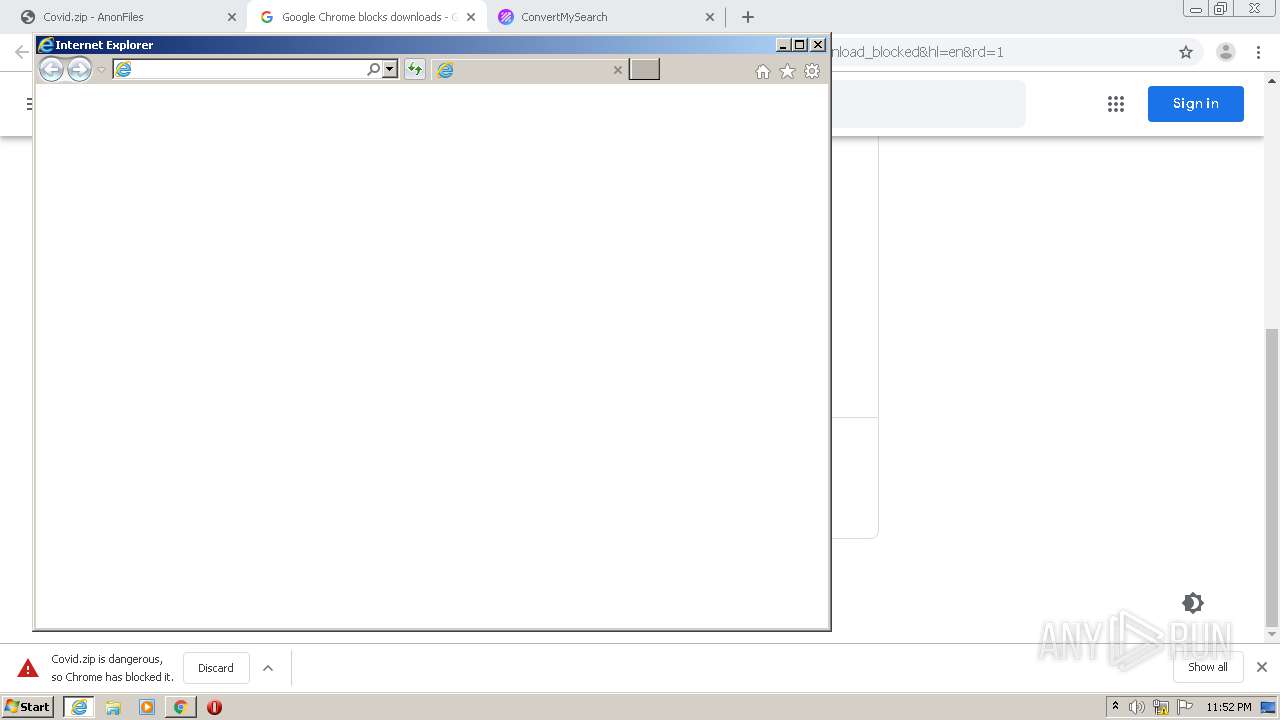Viewport: 1280px width, 720px height.
Task: Click the Show desktop tray button
Action: click(x=1268, y=707)
